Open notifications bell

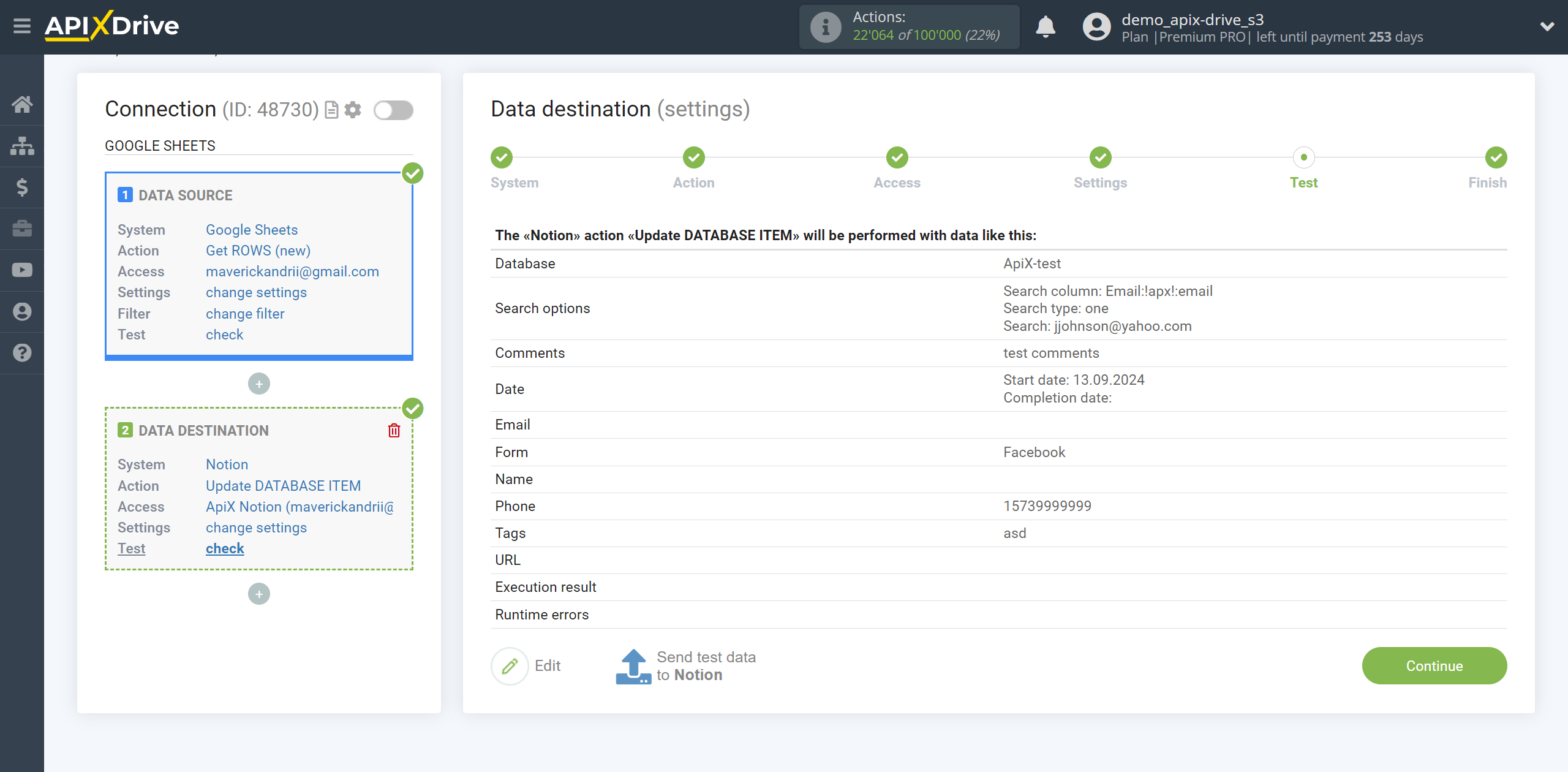click(x=1046, y=27)
